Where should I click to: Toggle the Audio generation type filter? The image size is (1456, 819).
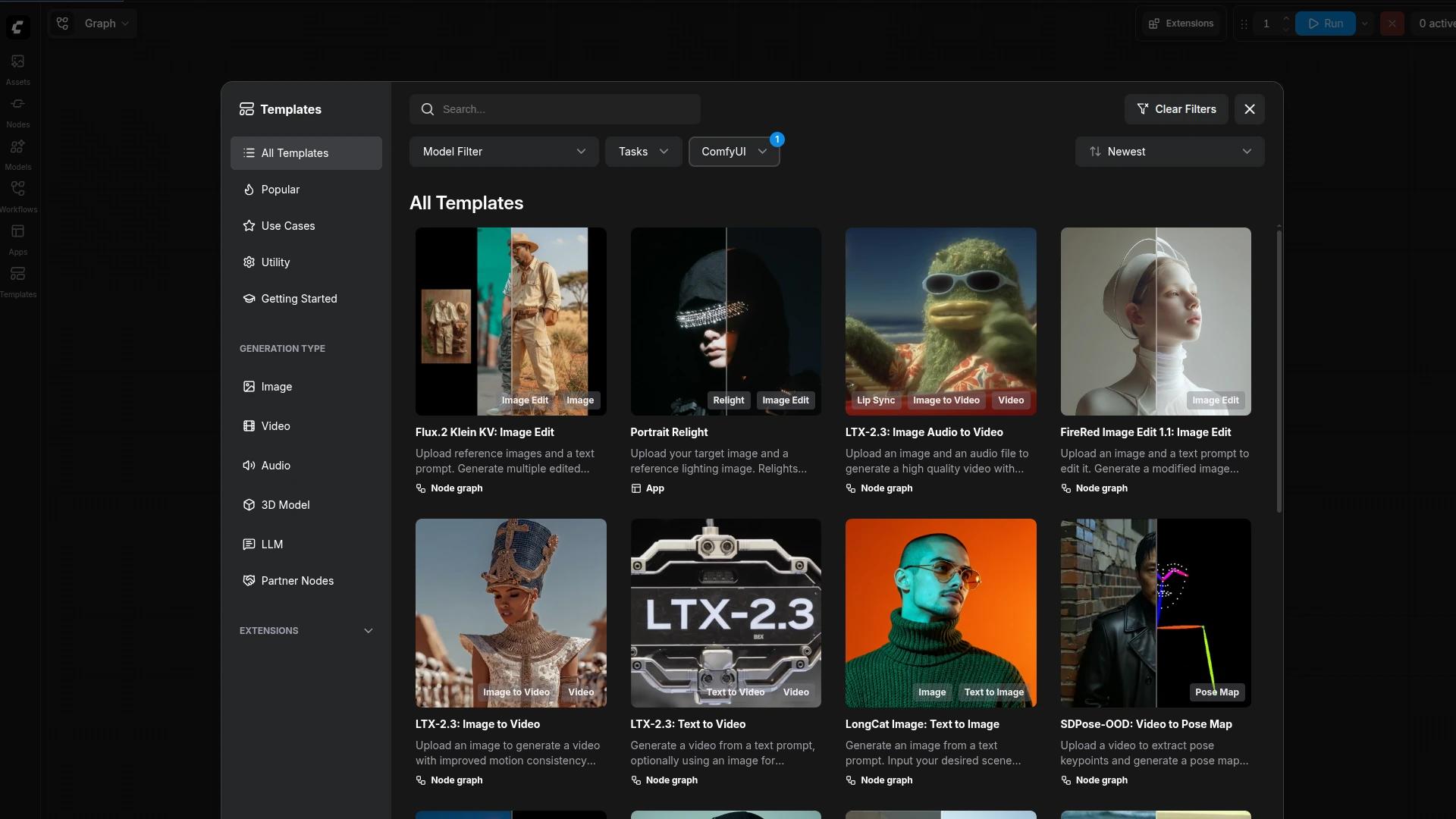(x=275, y=465)
